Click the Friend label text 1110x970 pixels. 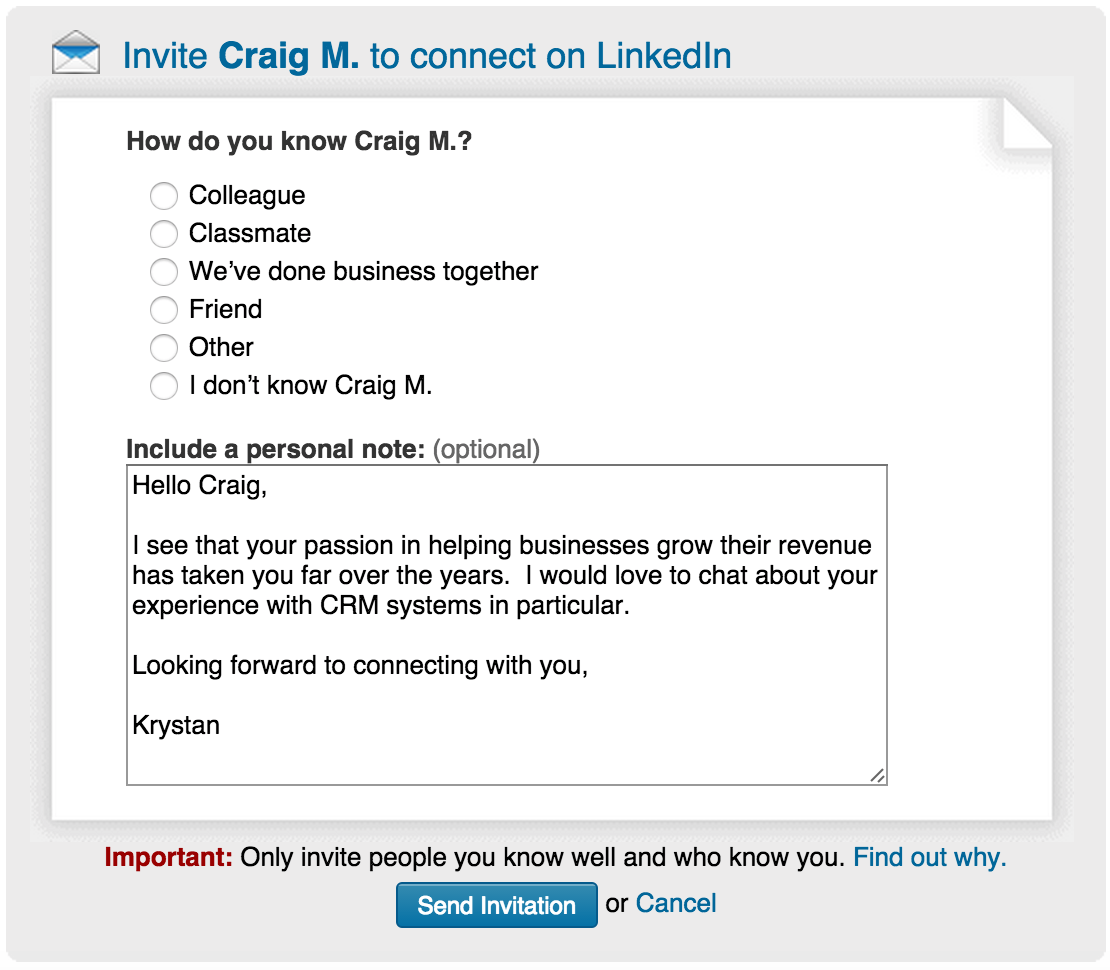(x=225, y=309)
